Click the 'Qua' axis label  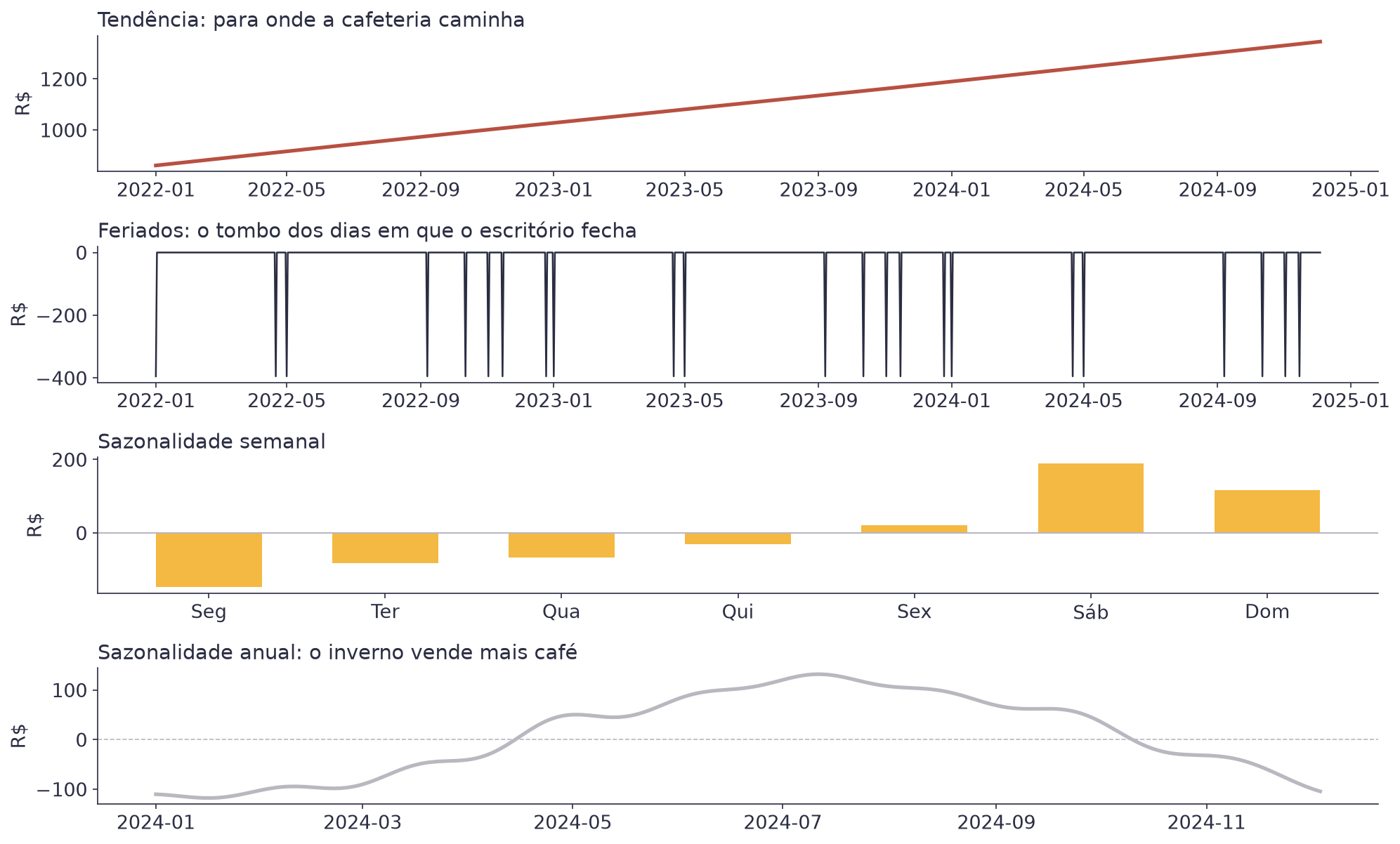pos(561,612)
